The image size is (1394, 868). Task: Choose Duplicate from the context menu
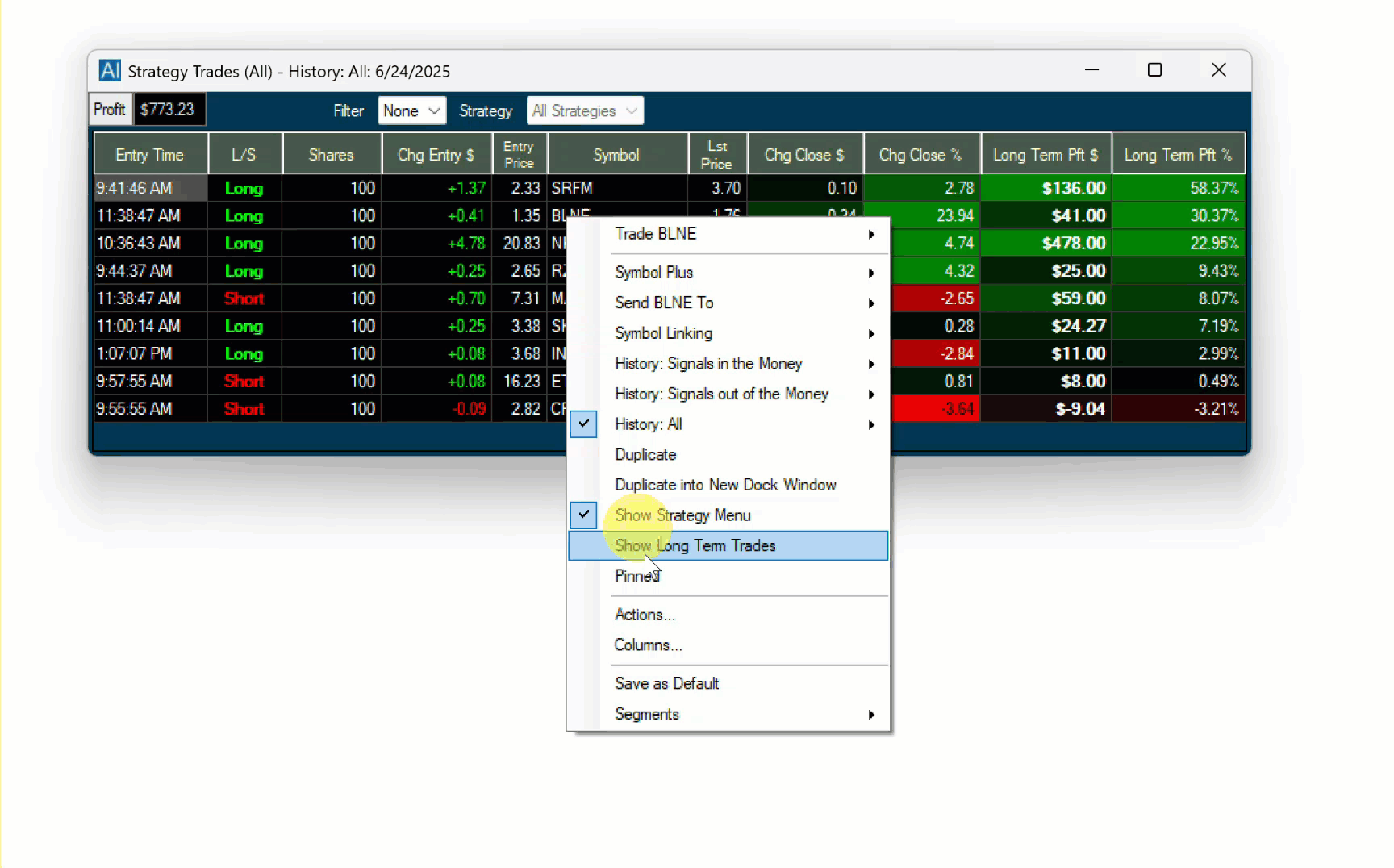tap(728, 455)
